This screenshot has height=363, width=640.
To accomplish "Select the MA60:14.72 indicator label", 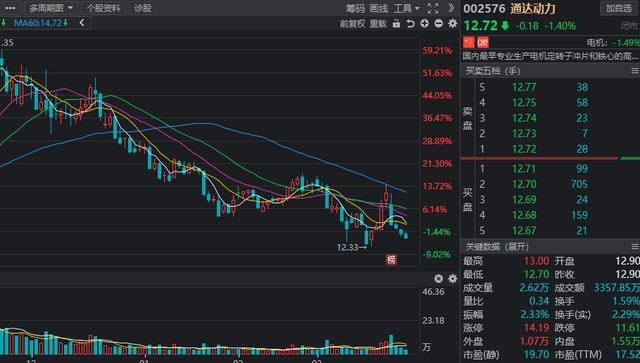I will coord(38,23).
